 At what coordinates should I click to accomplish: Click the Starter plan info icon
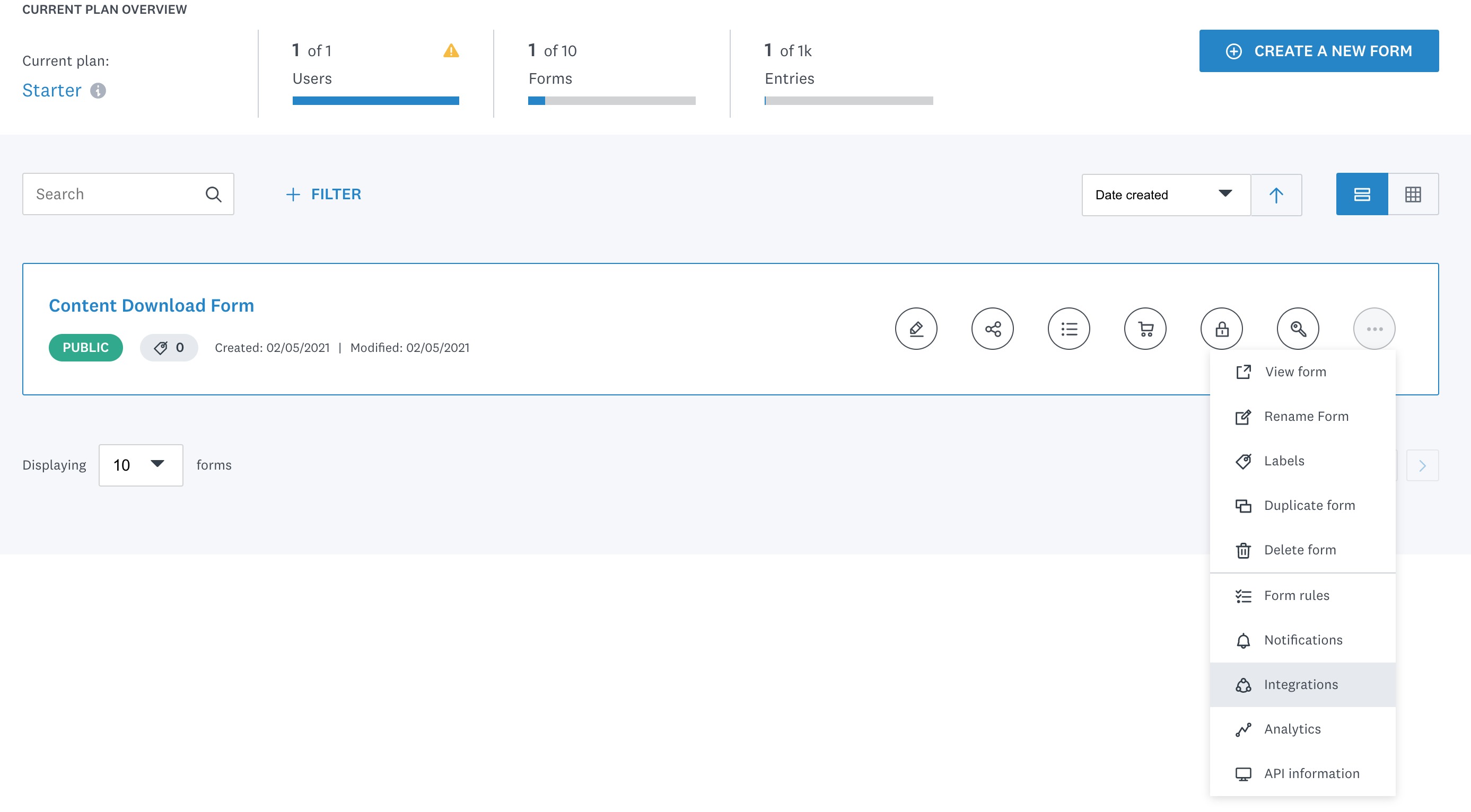coord(98,91)
